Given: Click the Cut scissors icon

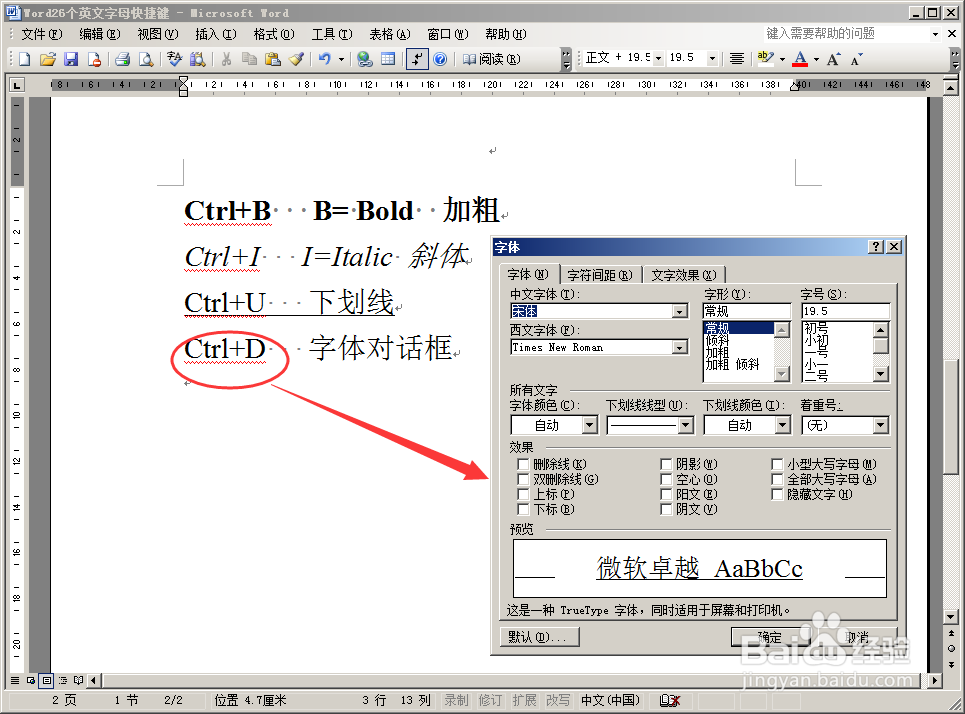Looking at the screenshot, I should pyautogui.click(x=226, y=59).
